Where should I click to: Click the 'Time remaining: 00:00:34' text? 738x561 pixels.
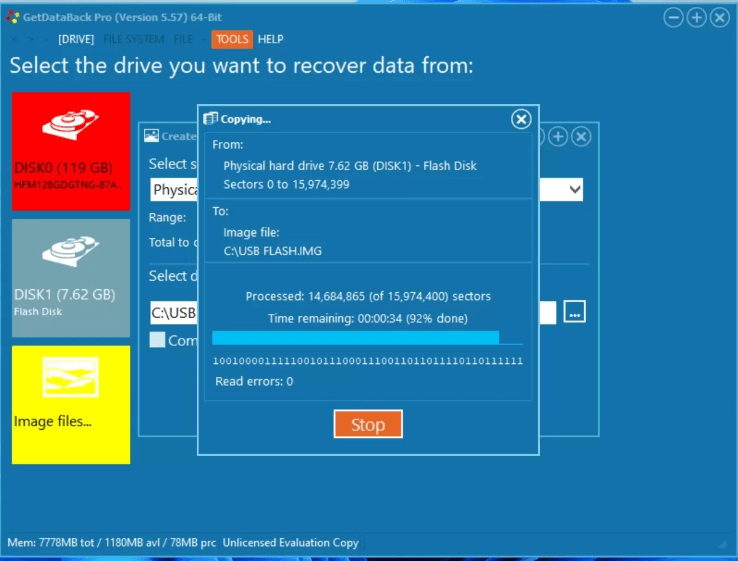(x=335, y=319)
